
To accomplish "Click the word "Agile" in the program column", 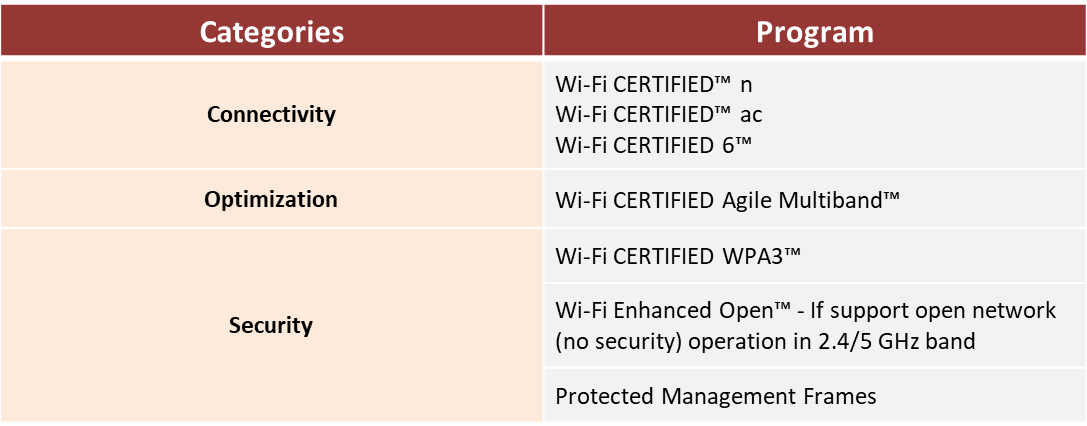I will [748, 199].
